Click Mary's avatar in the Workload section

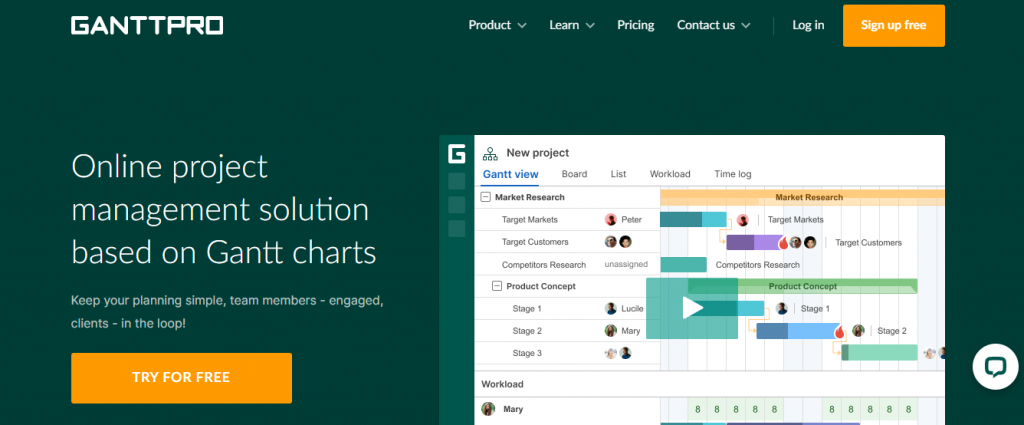(488, 409)
